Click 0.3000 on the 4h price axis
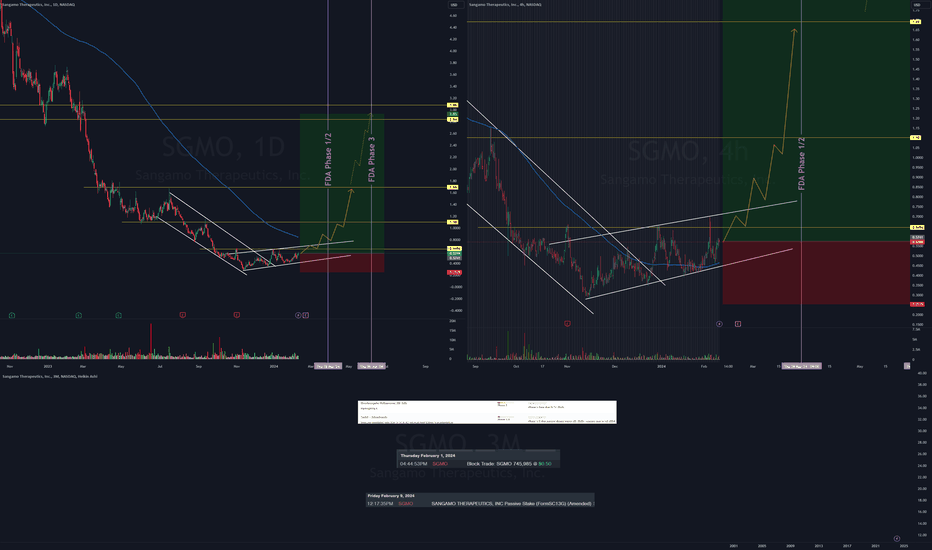This screenshot has width=932, height=550. (918, 296)
